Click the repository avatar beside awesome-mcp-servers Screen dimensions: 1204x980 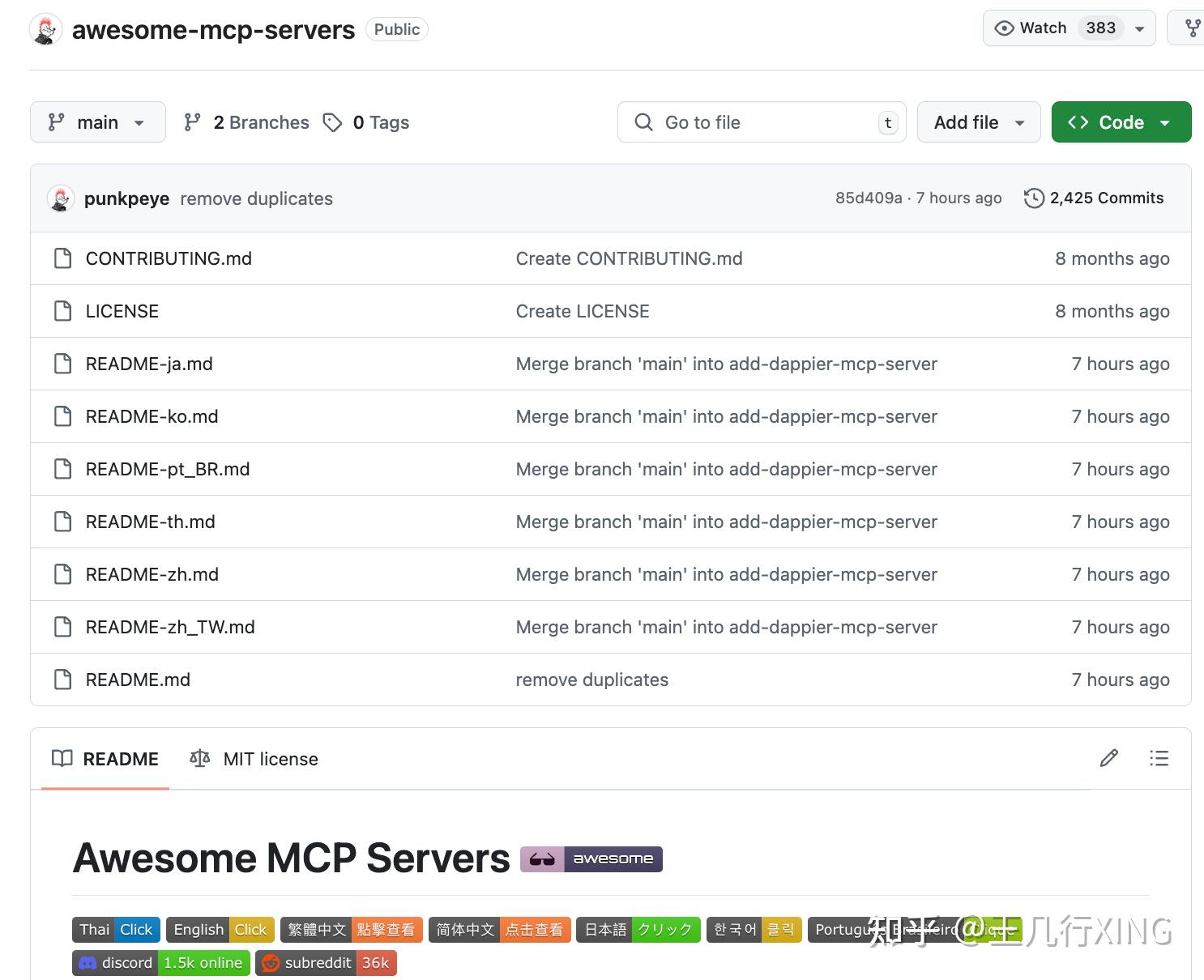[x=45, y=29]
